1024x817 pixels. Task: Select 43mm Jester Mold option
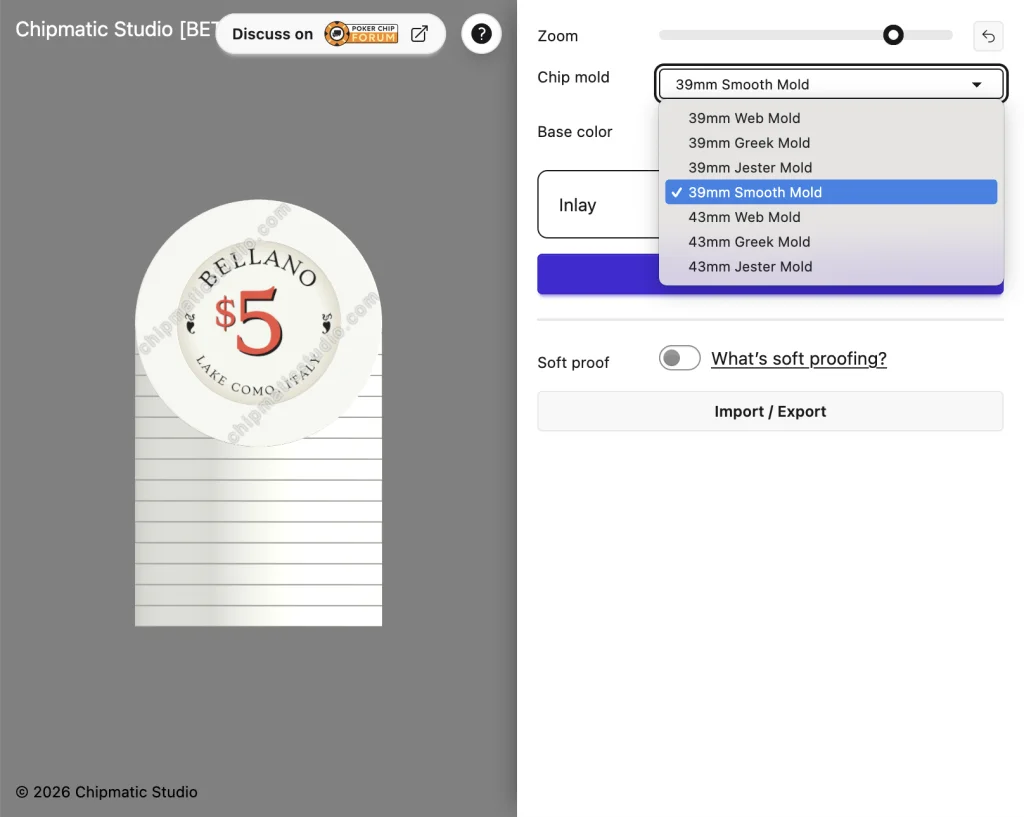point(831,266)
